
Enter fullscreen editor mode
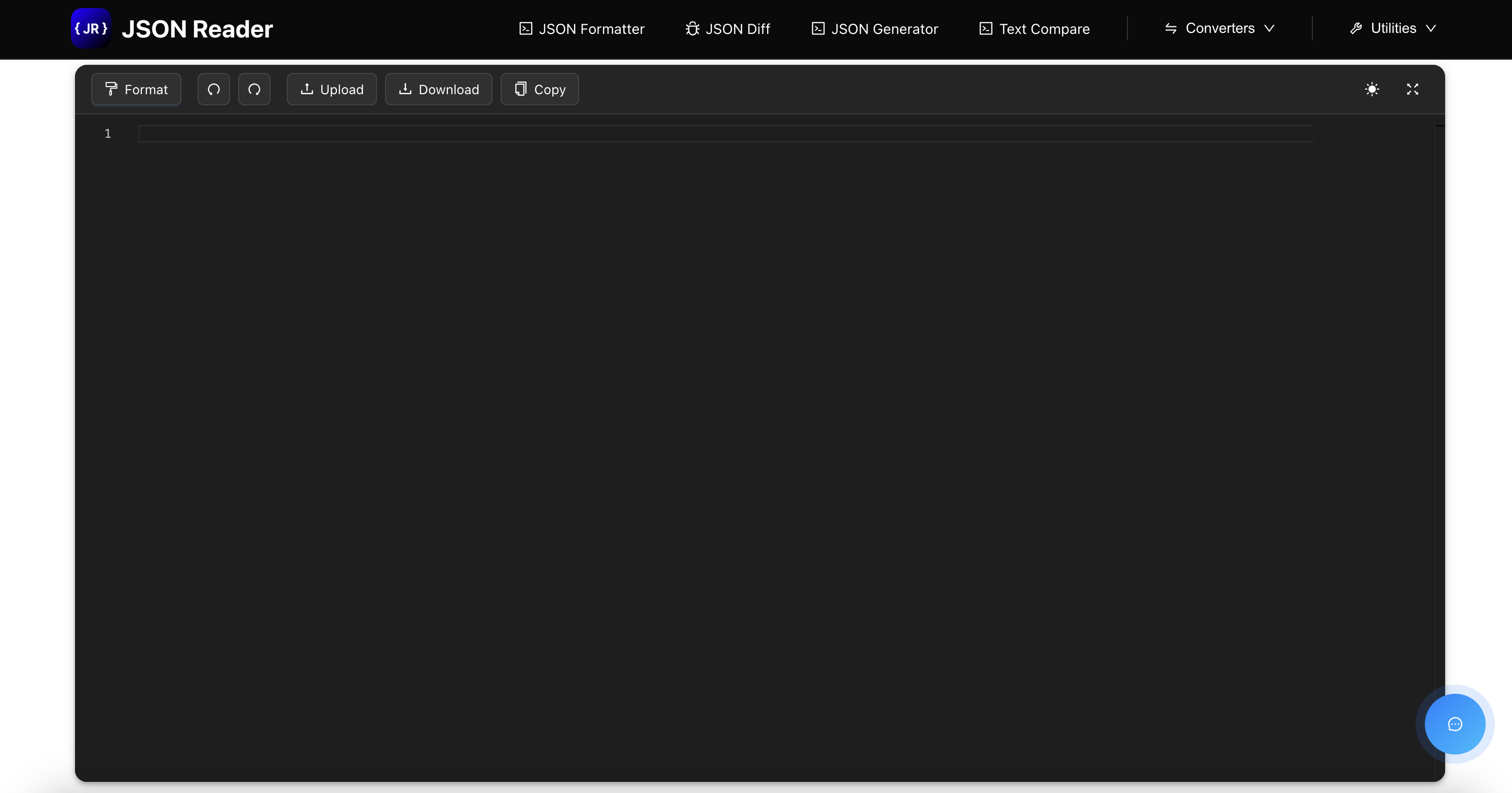(1412, 89)
